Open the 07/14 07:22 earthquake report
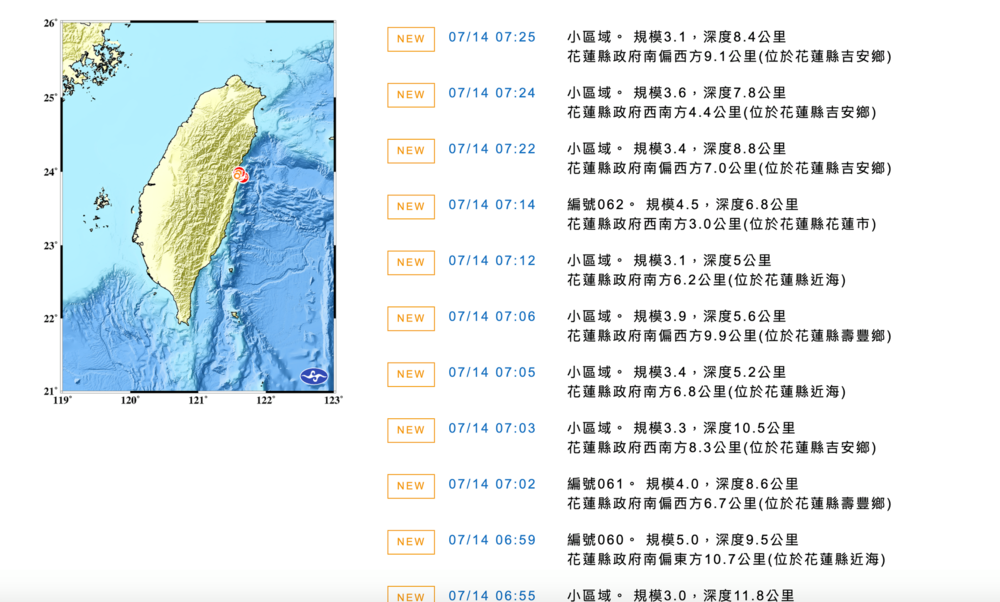Screen dimensions: 1000x602 (x=492, y=148)
